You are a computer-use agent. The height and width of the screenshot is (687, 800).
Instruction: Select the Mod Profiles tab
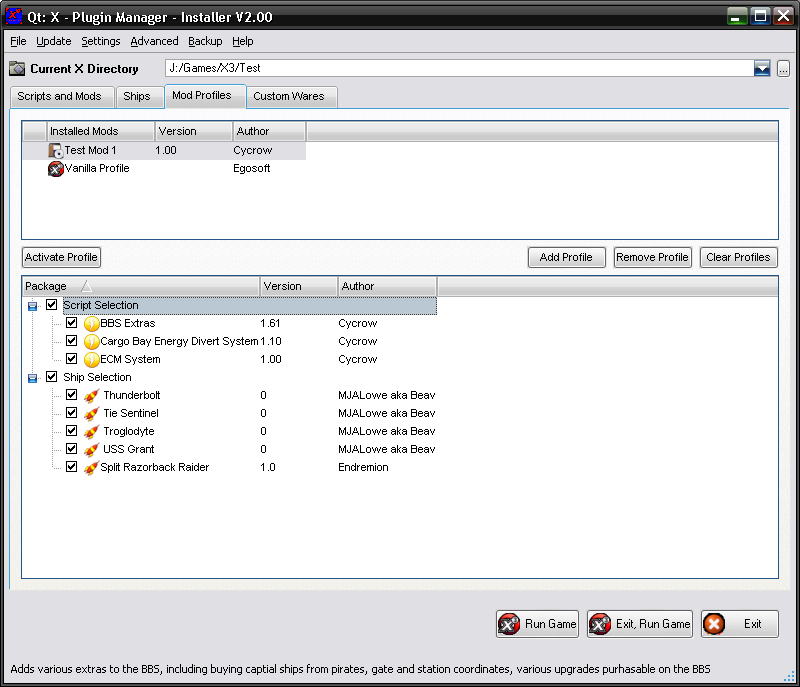pyautogui.click(x=205, y=96)
